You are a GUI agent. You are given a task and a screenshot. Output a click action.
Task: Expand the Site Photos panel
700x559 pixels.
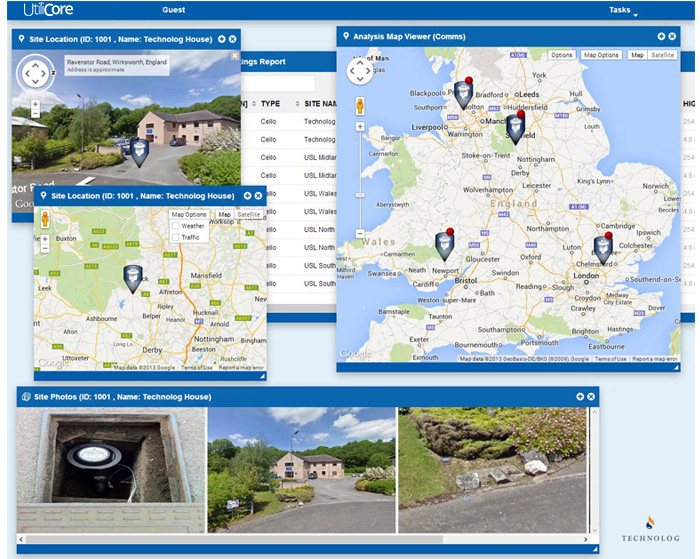tap(580, 396)
